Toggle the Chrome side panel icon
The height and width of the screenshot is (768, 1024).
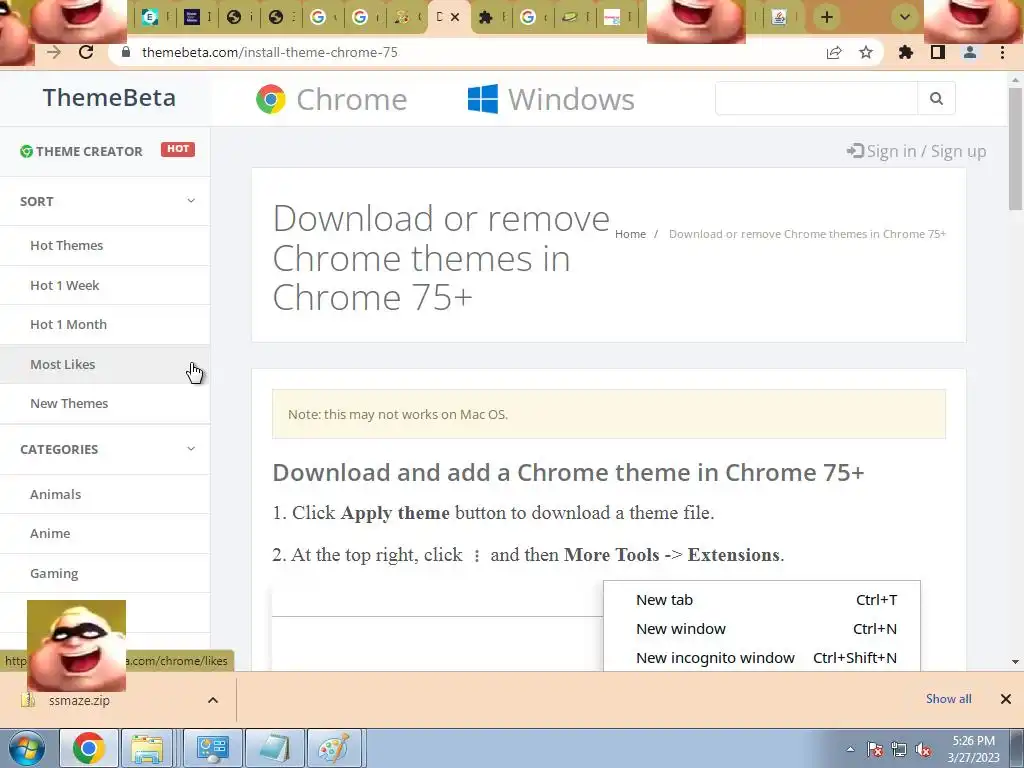(x=938, y=52)
